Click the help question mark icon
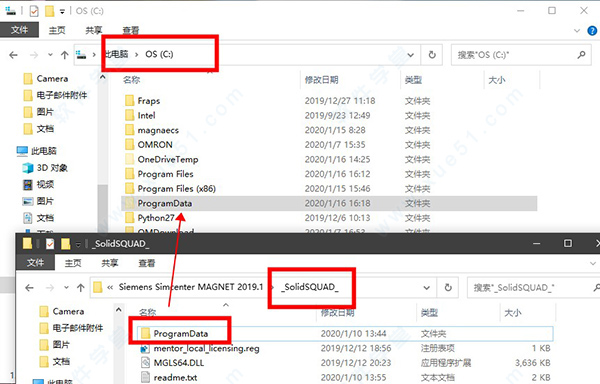The height and width of the screenshot is (384, 600). 592,31
